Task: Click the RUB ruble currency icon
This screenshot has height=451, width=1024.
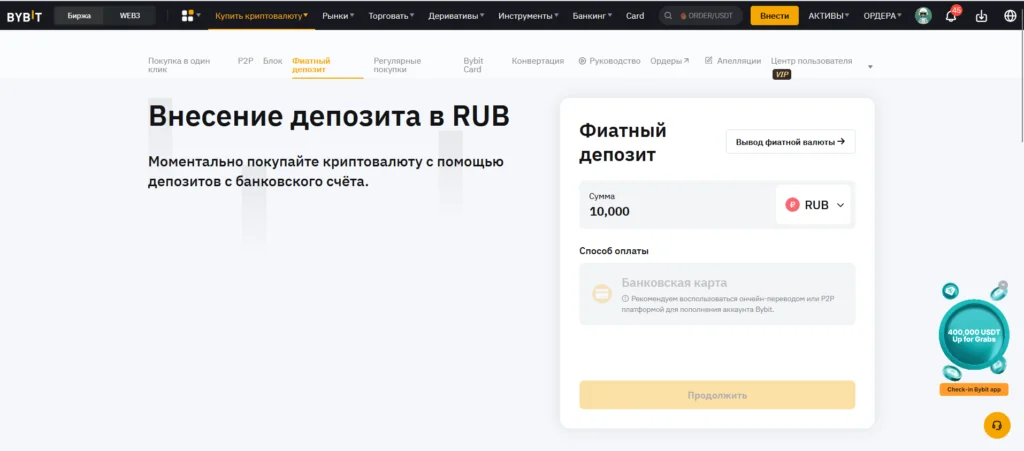Action: [792, 205]
